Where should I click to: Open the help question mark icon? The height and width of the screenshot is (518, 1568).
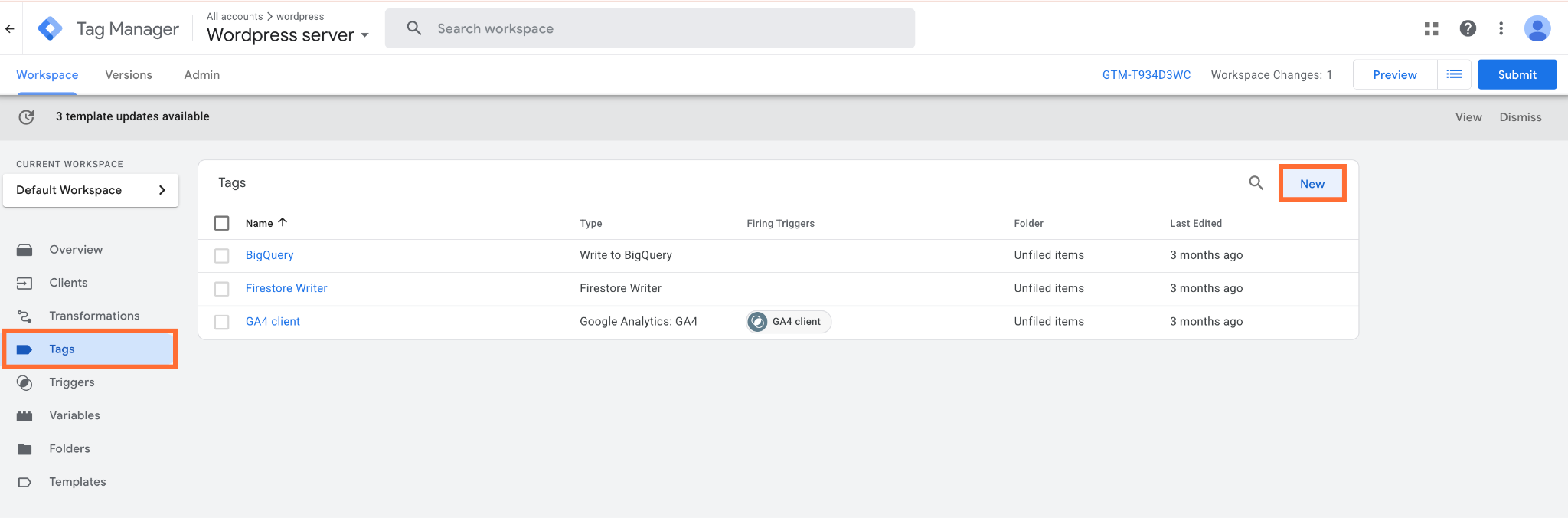[x=1468, y=28]
